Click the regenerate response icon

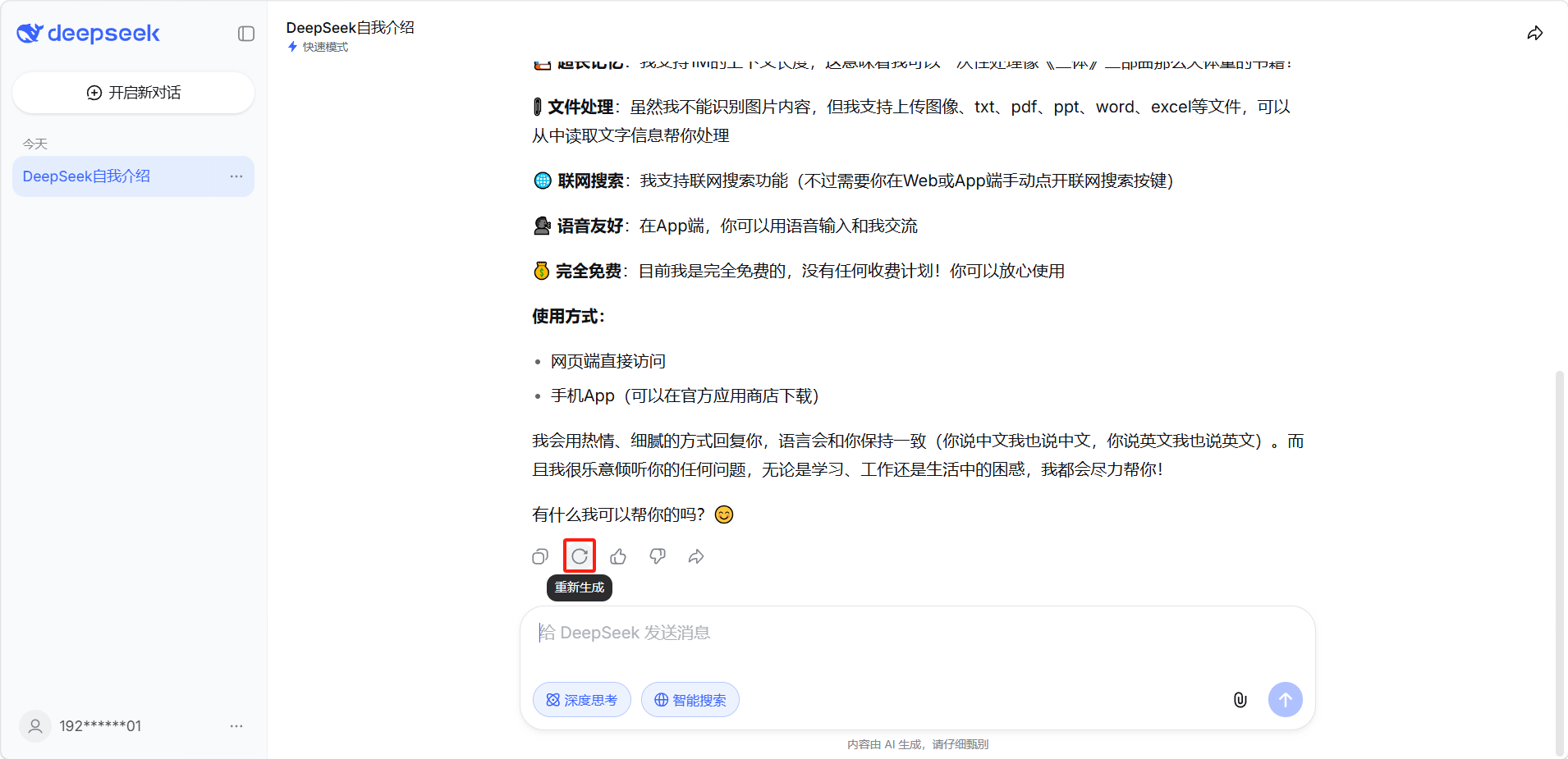coord(580,556)
